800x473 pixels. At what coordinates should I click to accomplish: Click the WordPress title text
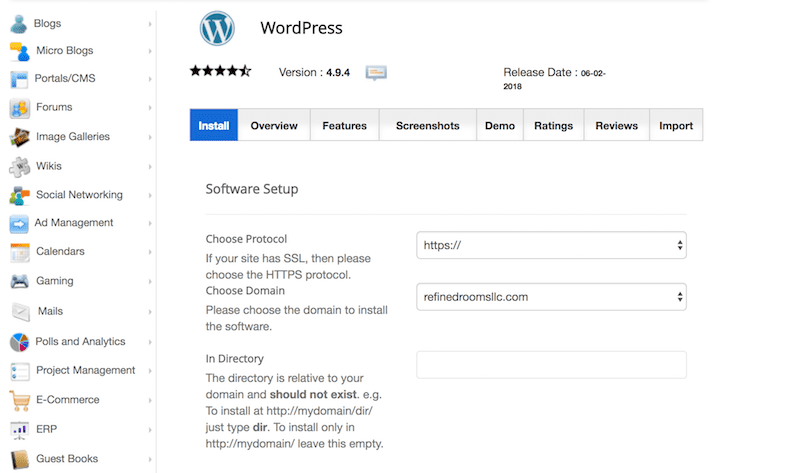pyautogui.click(x=302, y=28)
